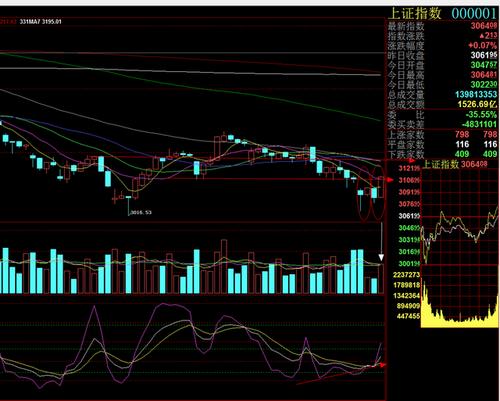Click the 2237273 volume axis label
The width and height of the screenshot is (500, 401).
[407, 275]
